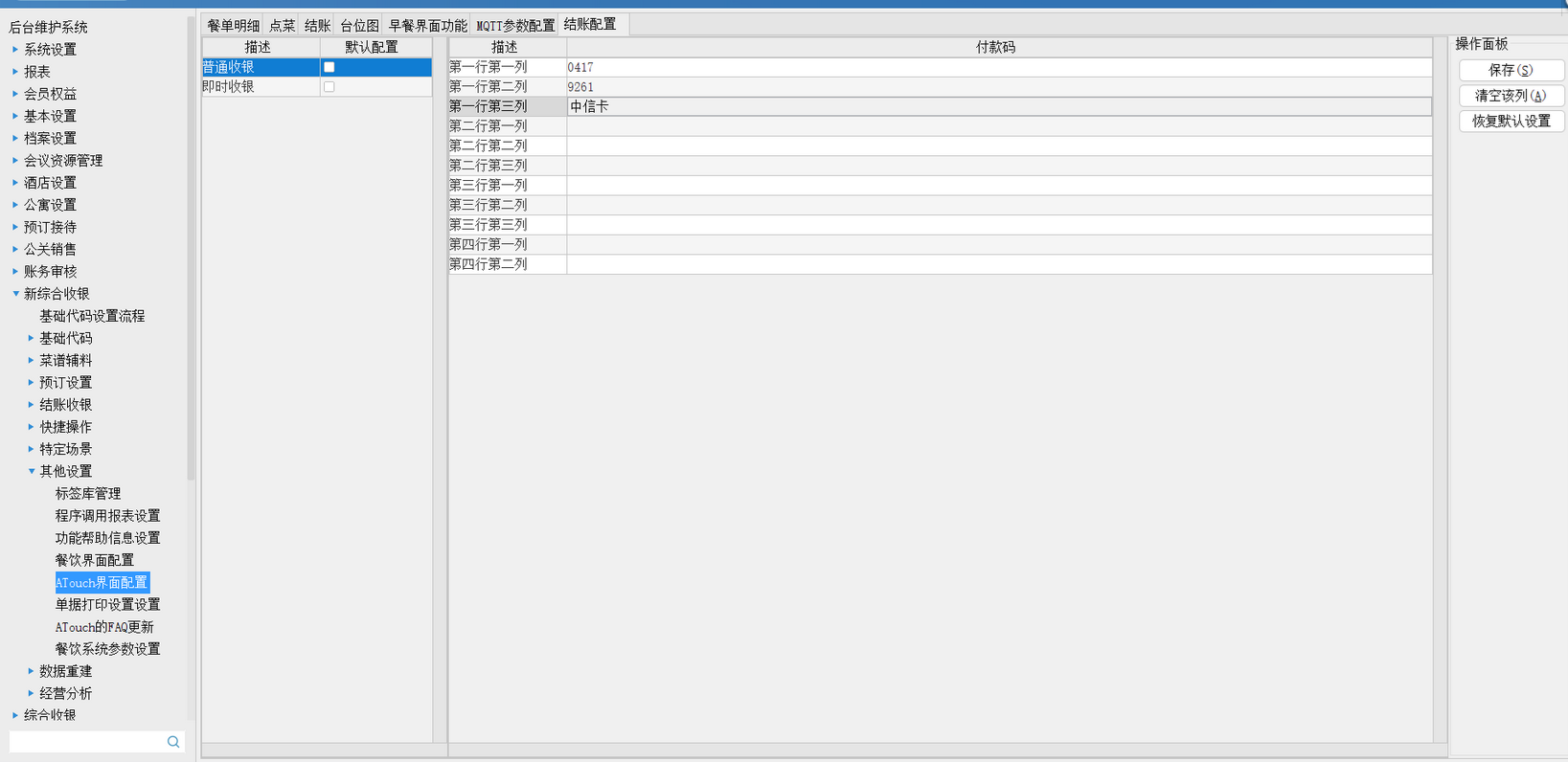Expand the 会员权益 tree node arrow
Image resolution: width=1568 pixels, height=762 pixels.
pyautogui.click(x=15, y=94)
